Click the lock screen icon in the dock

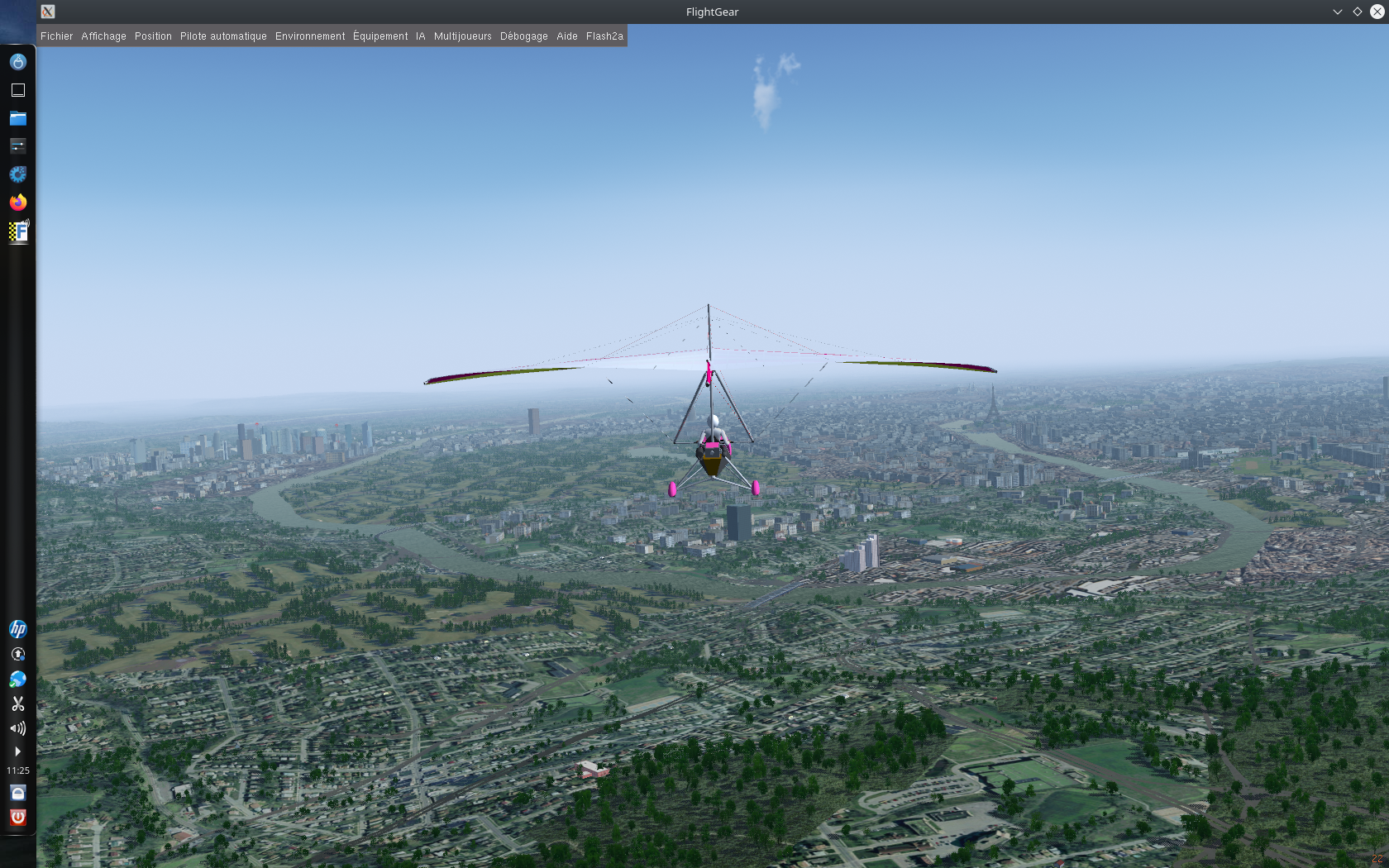17,793
